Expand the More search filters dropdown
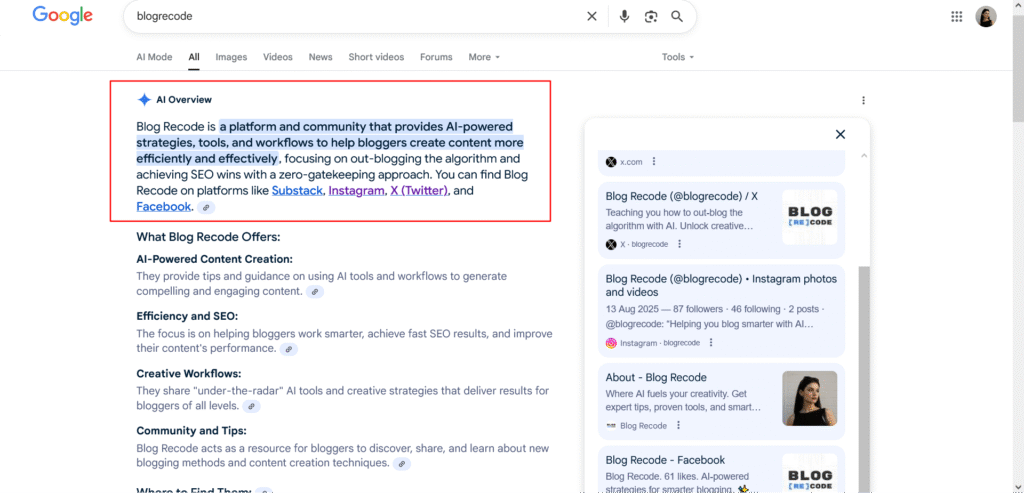Viewport: 1024px width, 493px height. click(484, 57)
